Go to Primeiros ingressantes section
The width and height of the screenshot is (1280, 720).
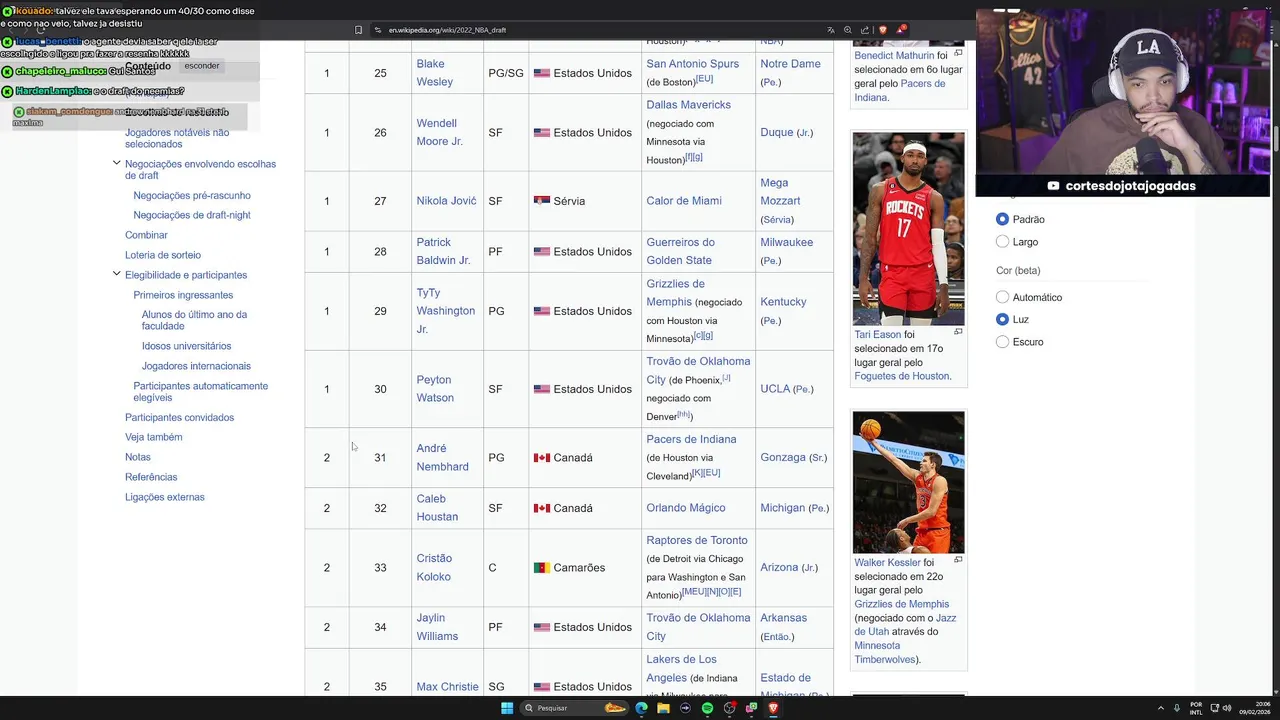pyautogui.click(x=183, y=295)
